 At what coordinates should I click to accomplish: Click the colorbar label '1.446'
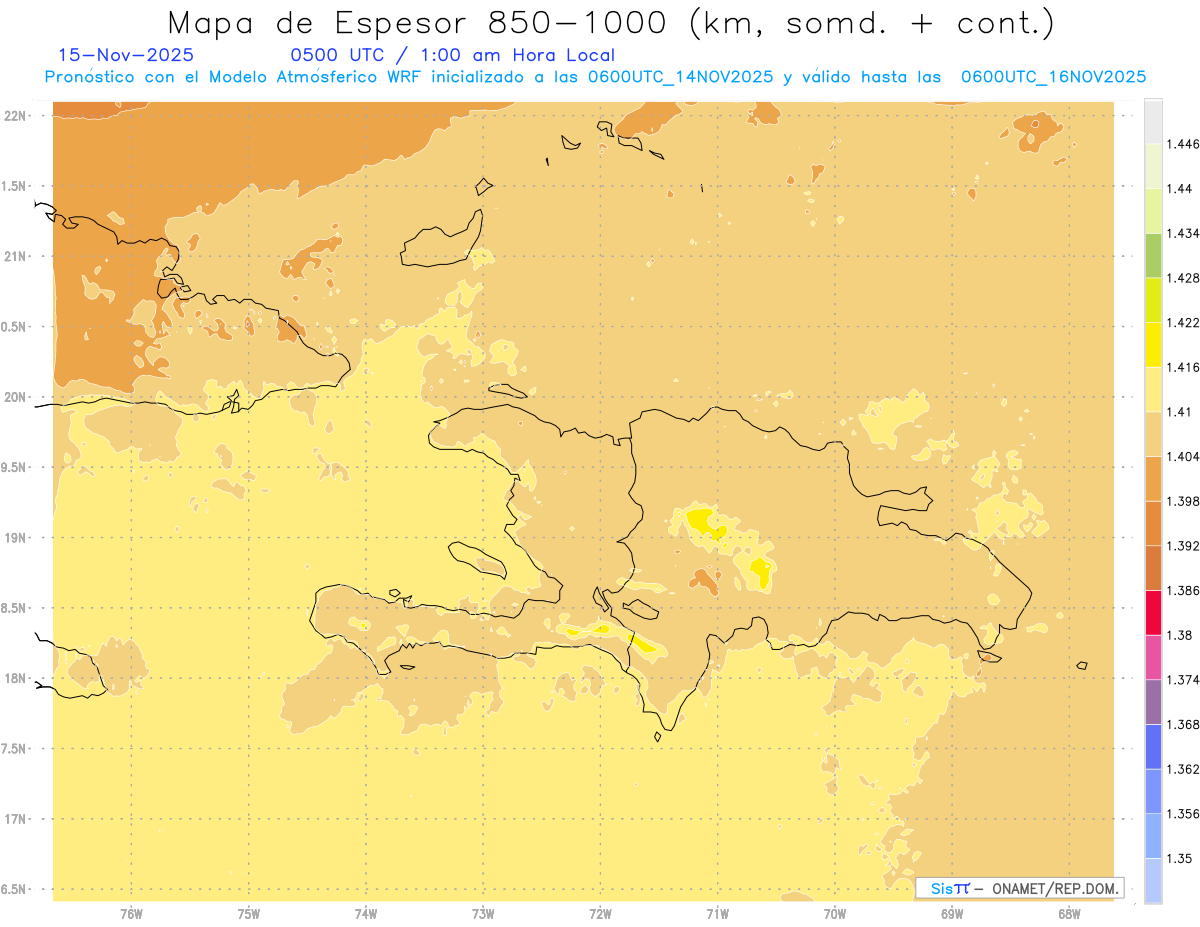coord(1184,144)
